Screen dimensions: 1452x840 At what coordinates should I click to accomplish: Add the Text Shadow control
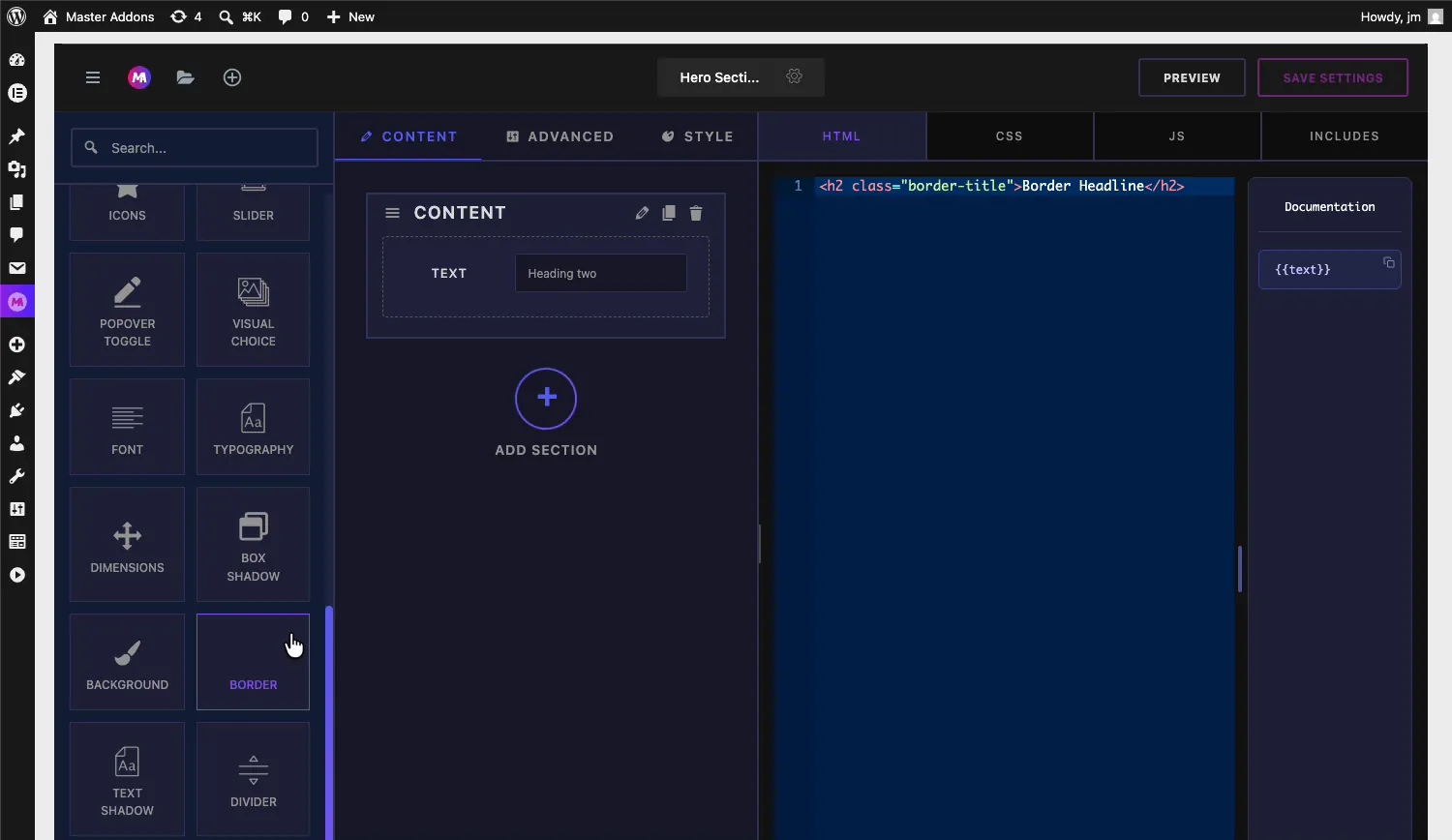(127, 779)
